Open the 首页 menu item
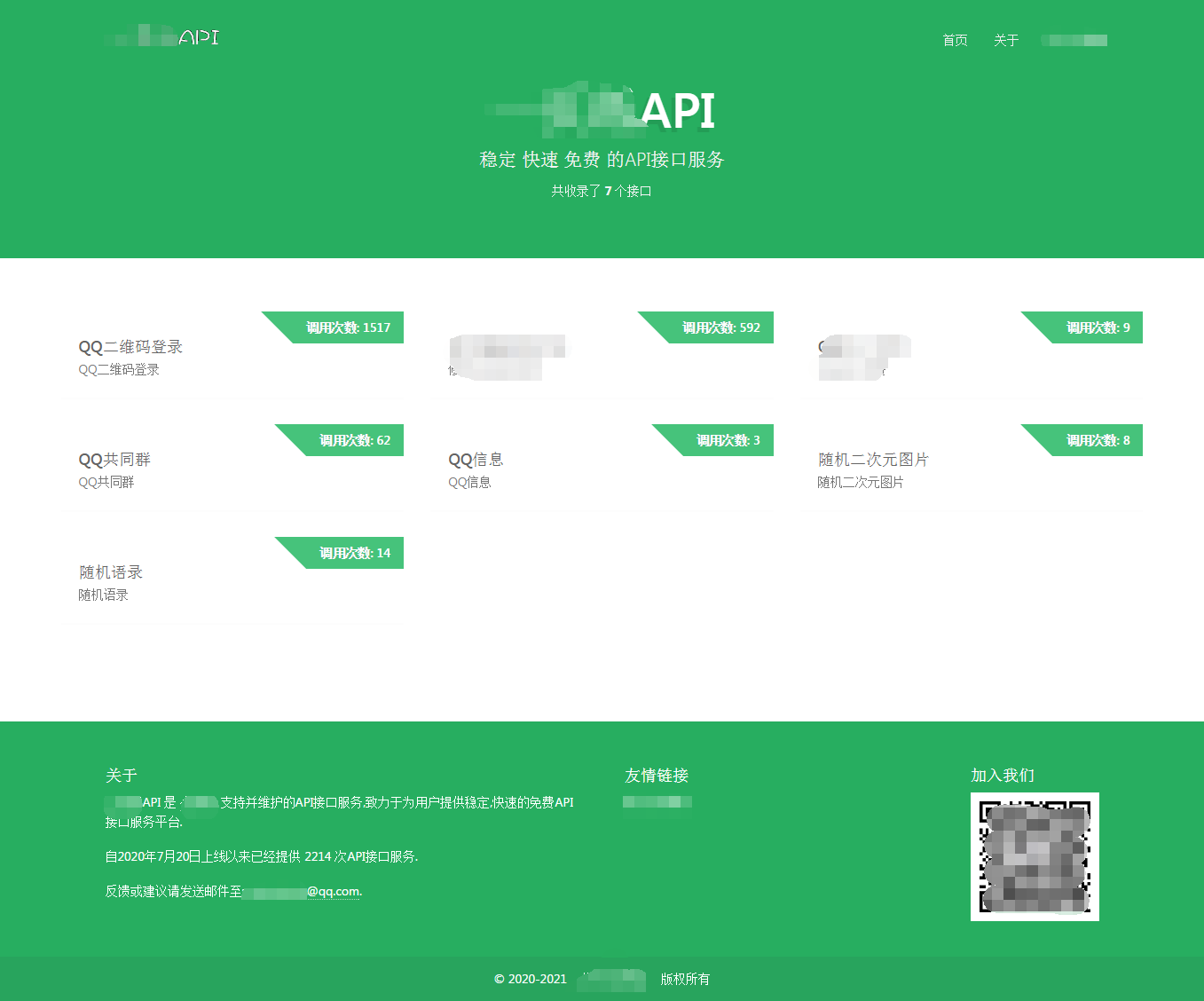This screenshot has height=1001, width=1204. 954,40
